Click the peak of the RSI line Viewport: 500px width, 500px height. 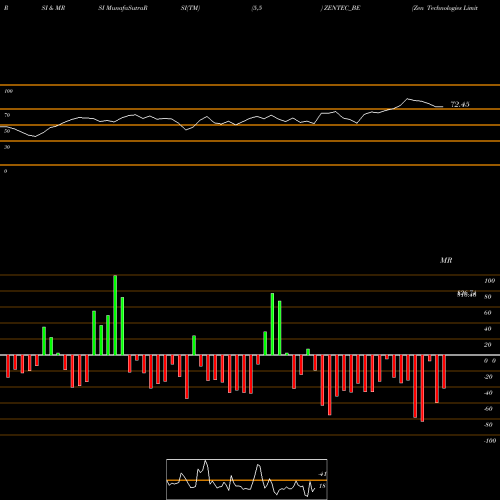coord(407,99)
